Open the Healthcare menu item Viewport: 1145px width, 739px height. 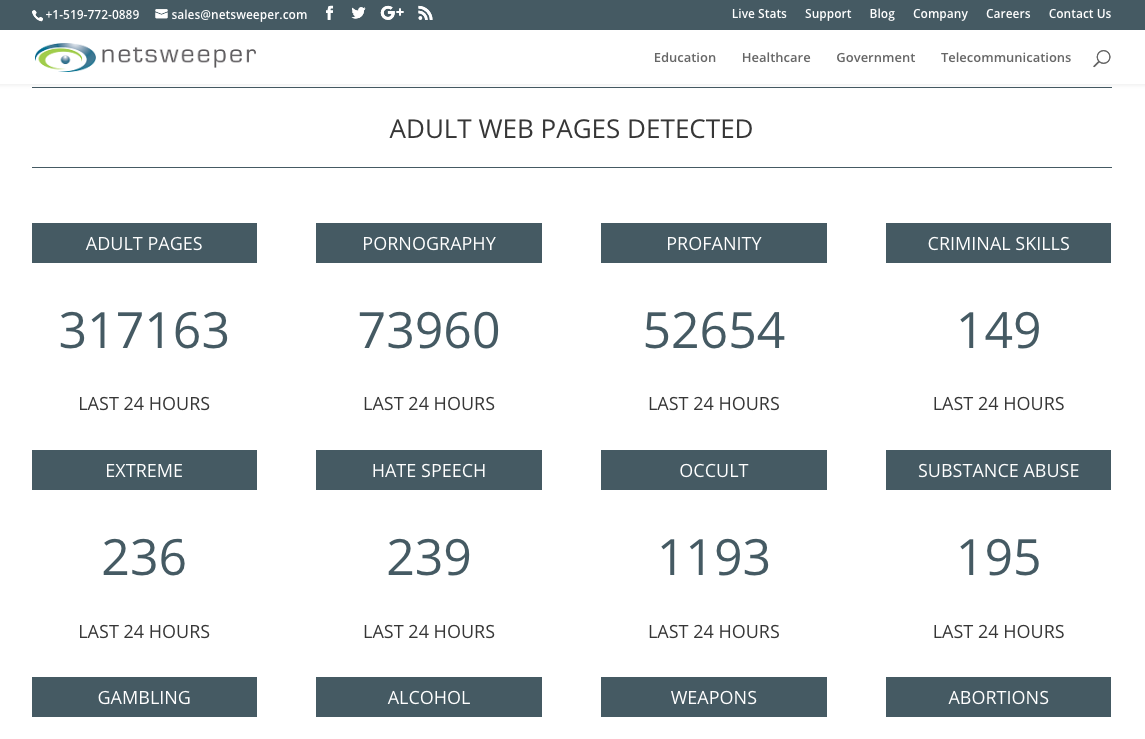(x=776, y=58)
